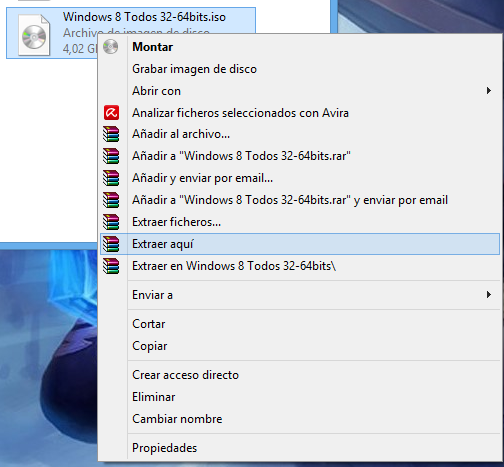Expand the Enviar a submenu arrow
504x467 pixels.
coord(489,295)
